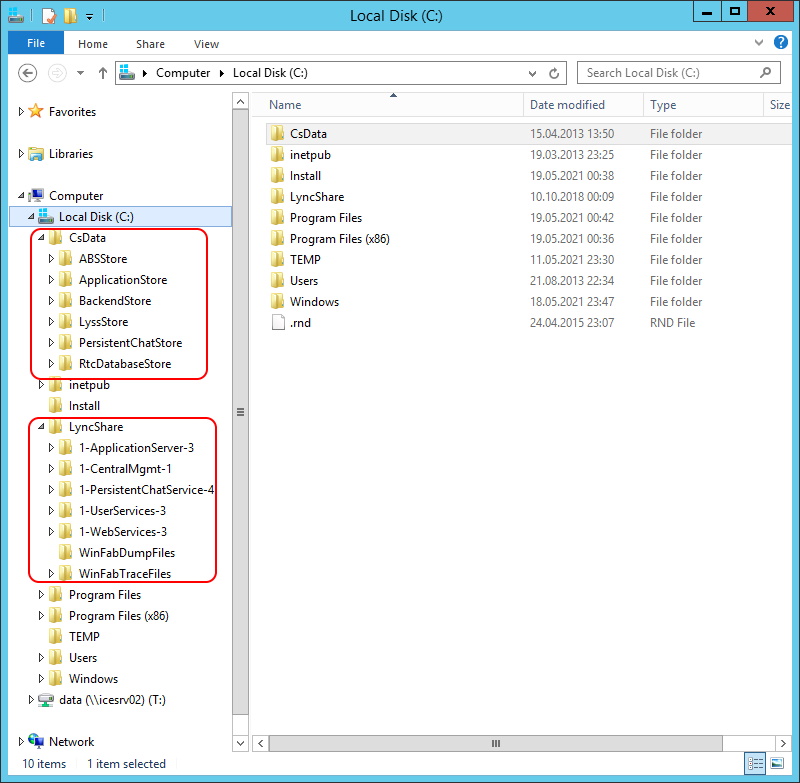Select the Network icon in tree
800x783 pixels.
click(36, 741)
